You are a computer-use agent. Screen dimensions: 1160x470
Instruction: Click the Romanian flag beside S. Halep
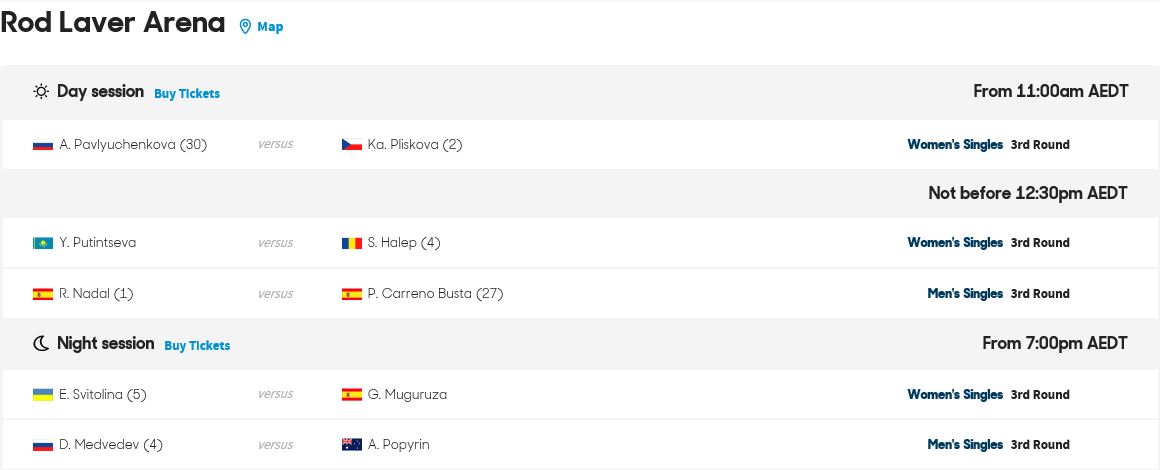pos(351,243)
